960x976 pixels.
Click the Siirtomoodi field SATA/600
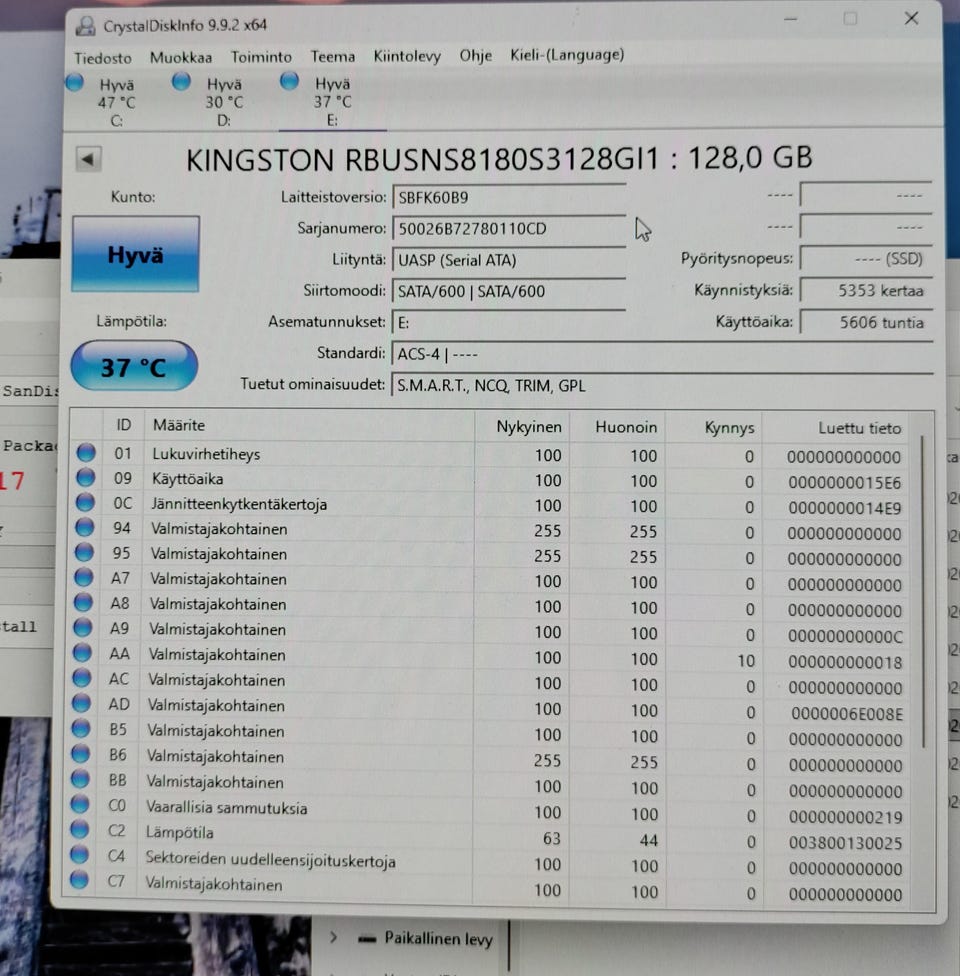(x=509, y=291)
